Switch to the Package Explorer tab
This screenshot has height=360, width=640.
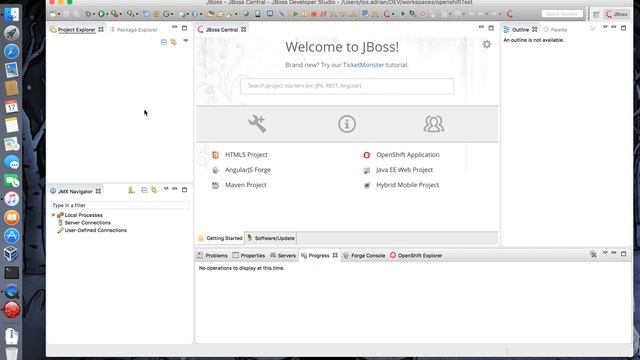point(133,30)
